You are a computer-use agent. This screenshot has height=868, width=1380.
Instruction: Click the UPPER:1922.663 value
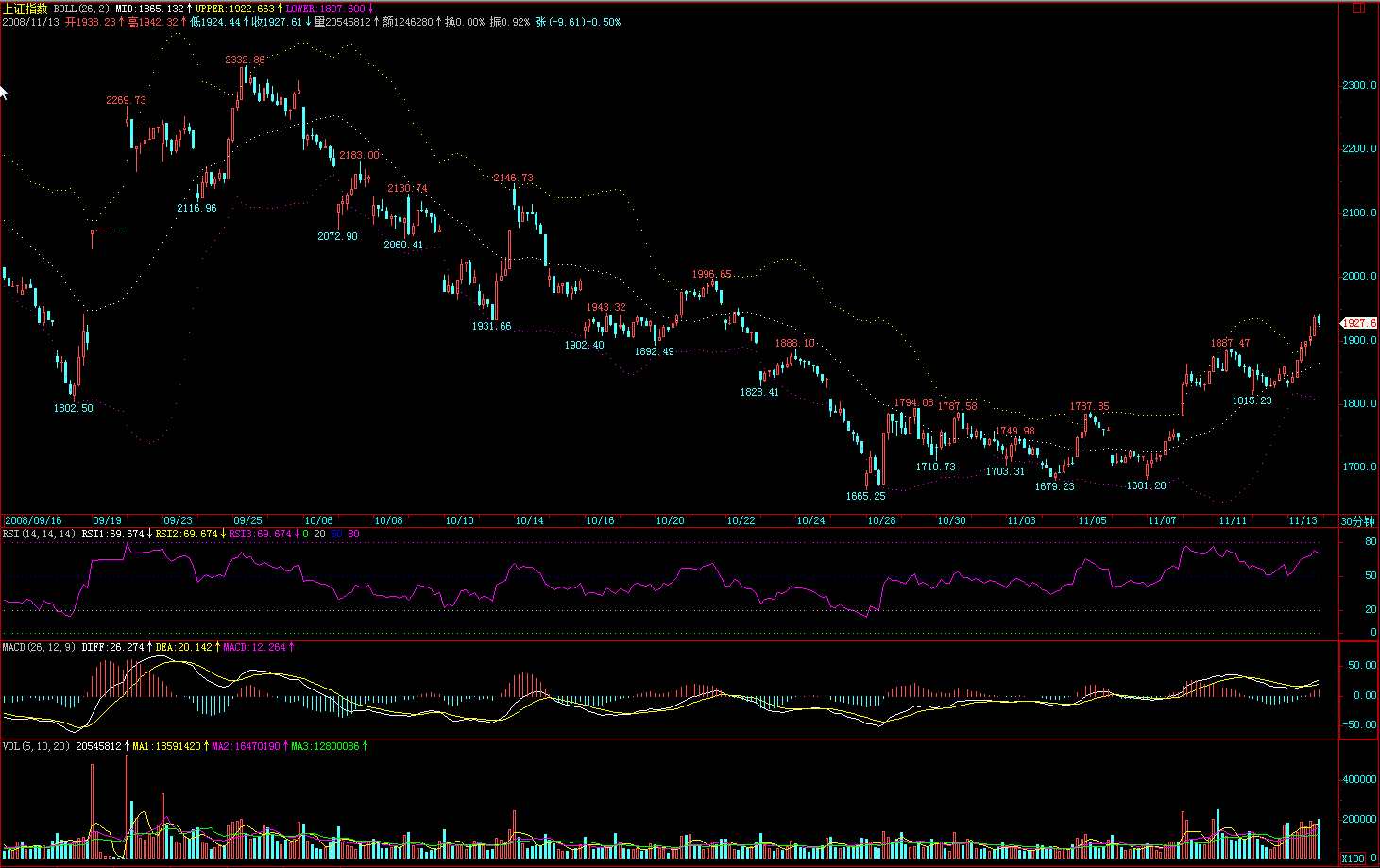click(x=234, y=9)
